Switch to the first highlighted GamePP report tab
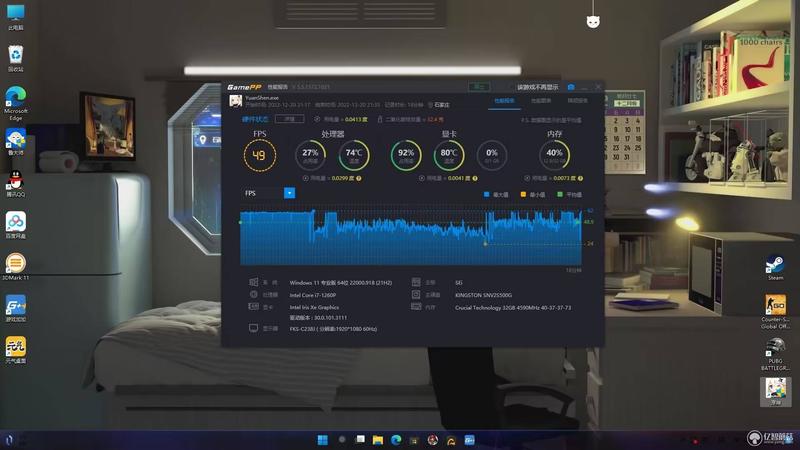The image size is (800, 450). point(505,101)
